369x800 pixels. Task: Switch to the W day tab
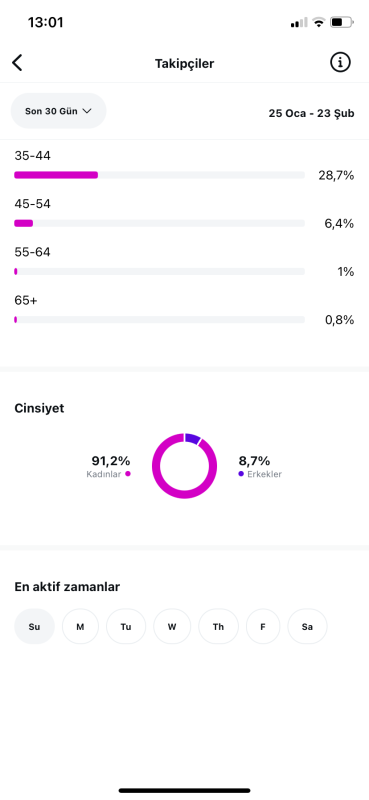tap(172, 627)
